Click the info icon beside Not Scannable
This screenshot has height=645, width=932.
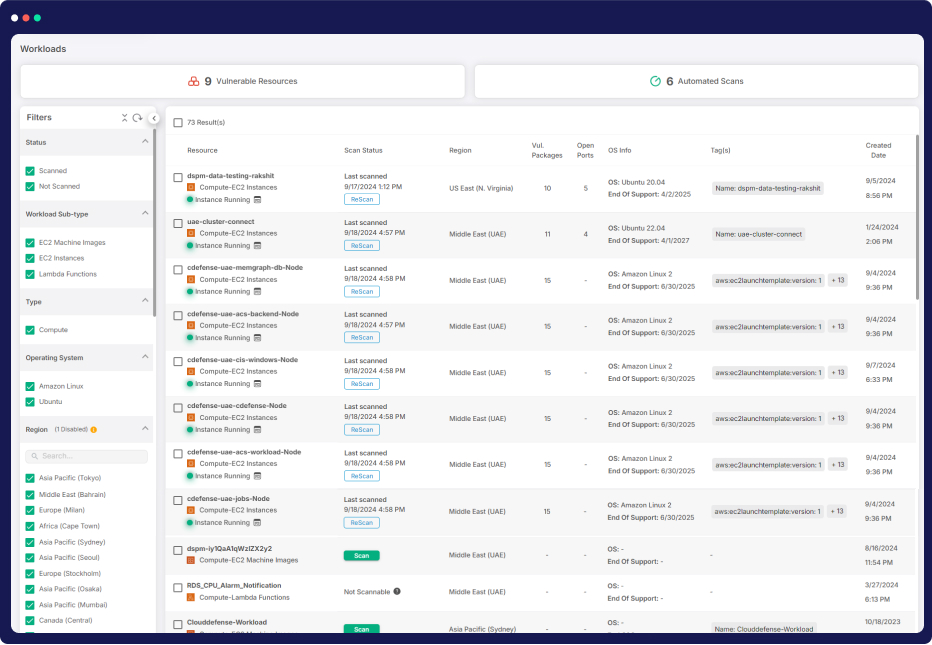pyautogui.click(x=397, y=591)
